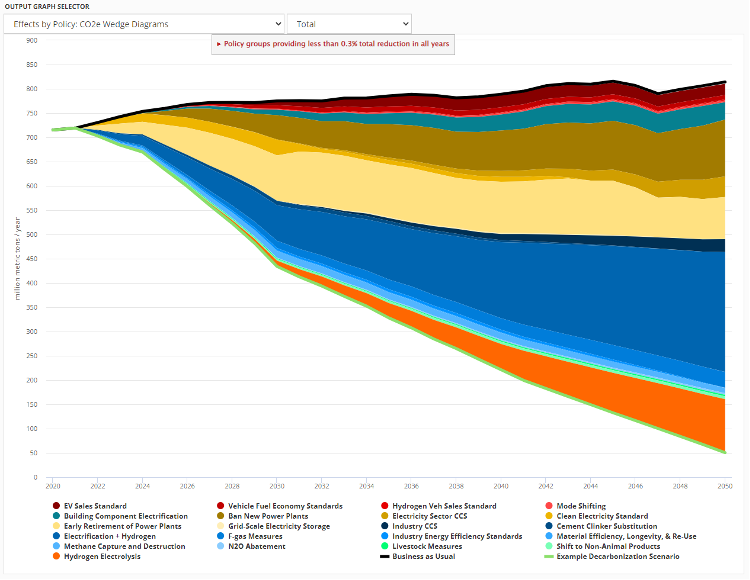
Task: Click the Hydrogen Electrolysis legend dot
Action: (x=56, y=556)
